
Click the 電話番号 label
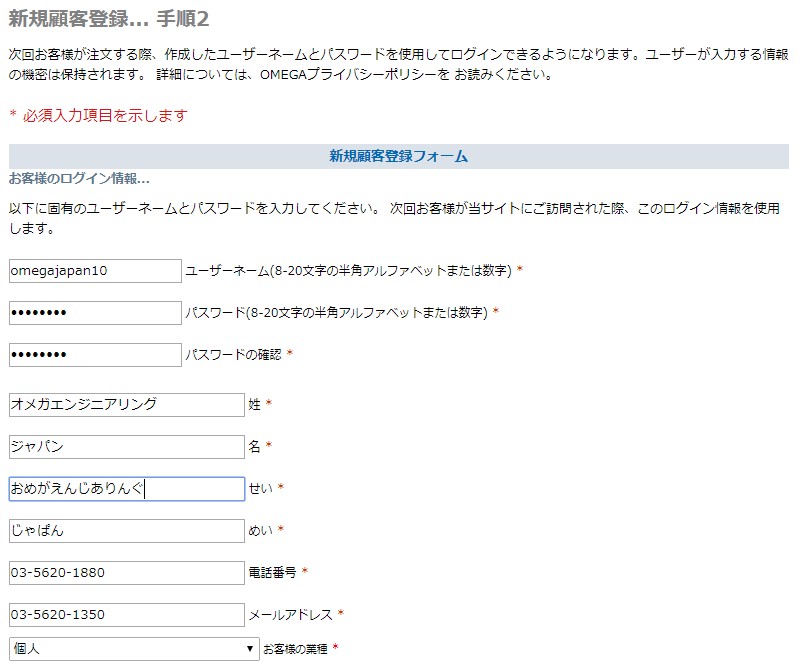pos(272,572)
